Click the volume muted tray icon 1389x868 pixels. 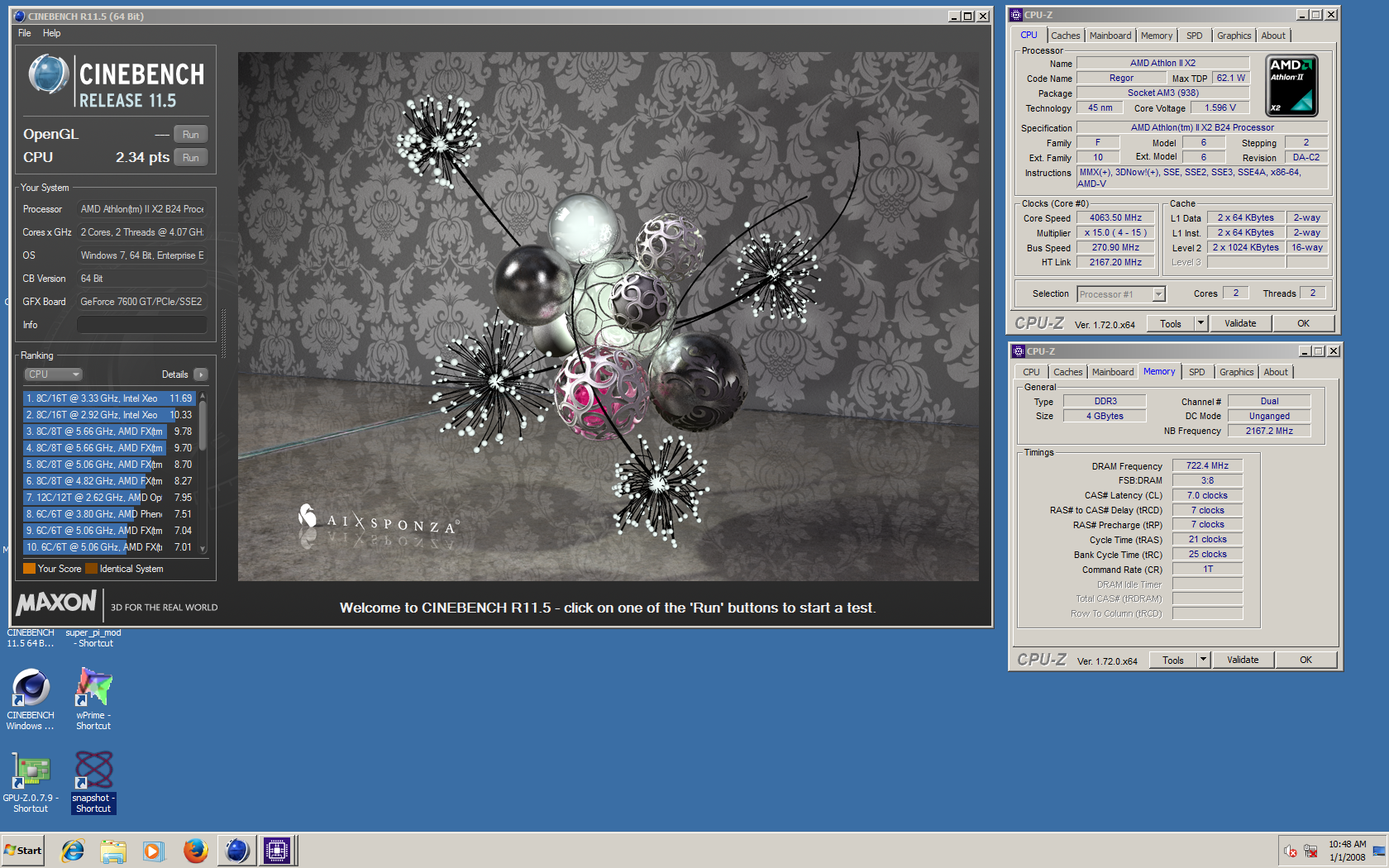pos(1290,851)
